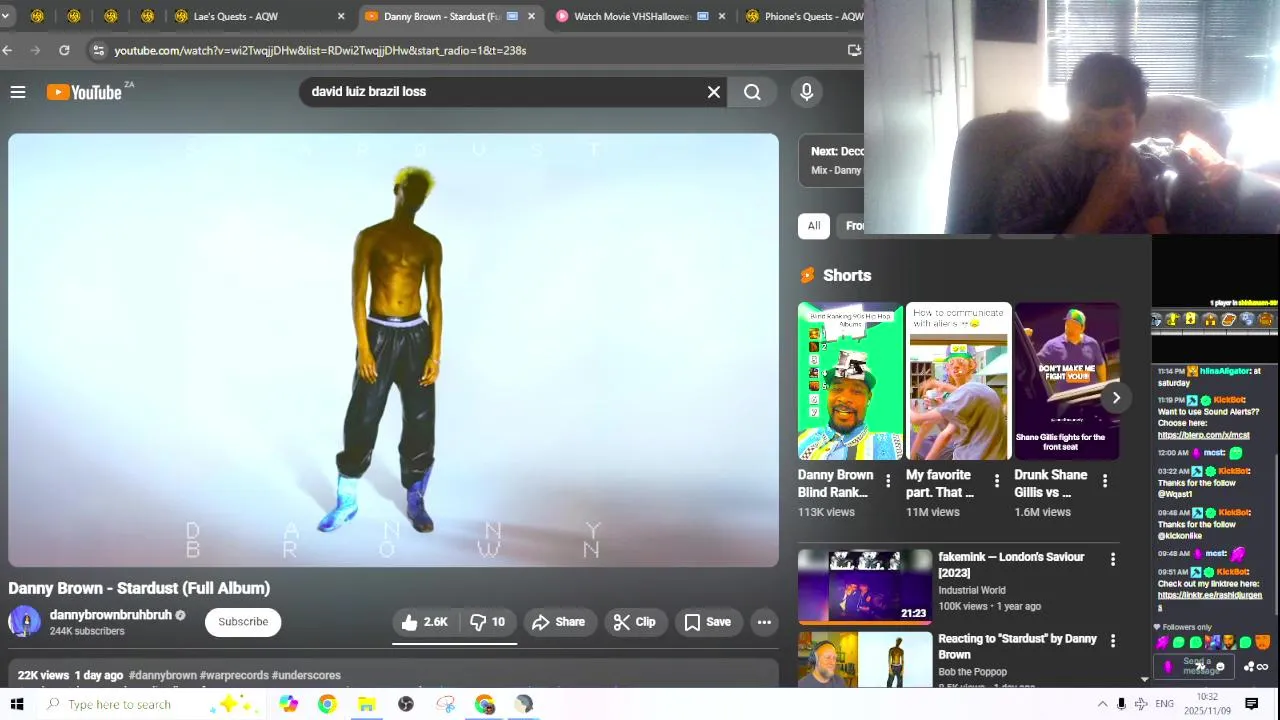
Task: Open the taskbar clock and date
Action: coord(1208,704)
